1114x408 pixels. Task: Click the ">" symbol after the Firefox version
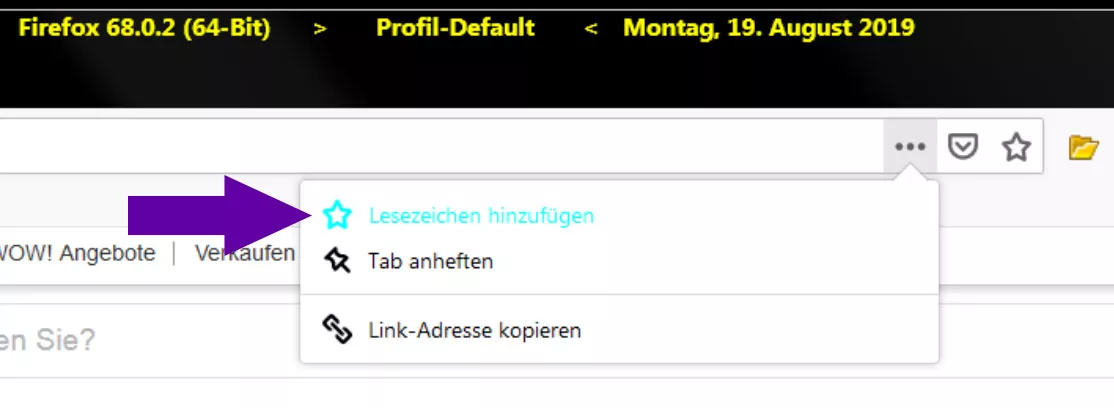point(320,30)
